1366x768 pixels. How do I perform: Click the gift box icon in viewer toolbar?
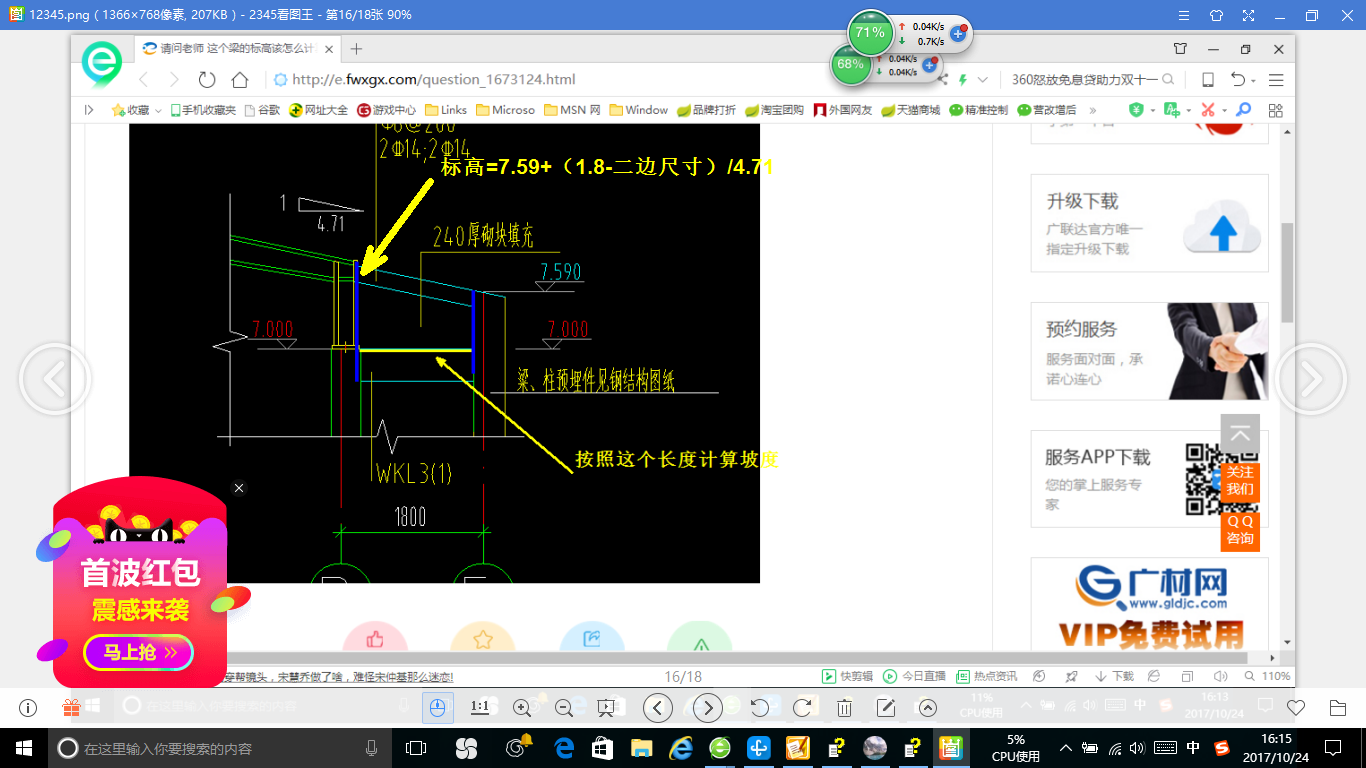click(x=71, y=708)
